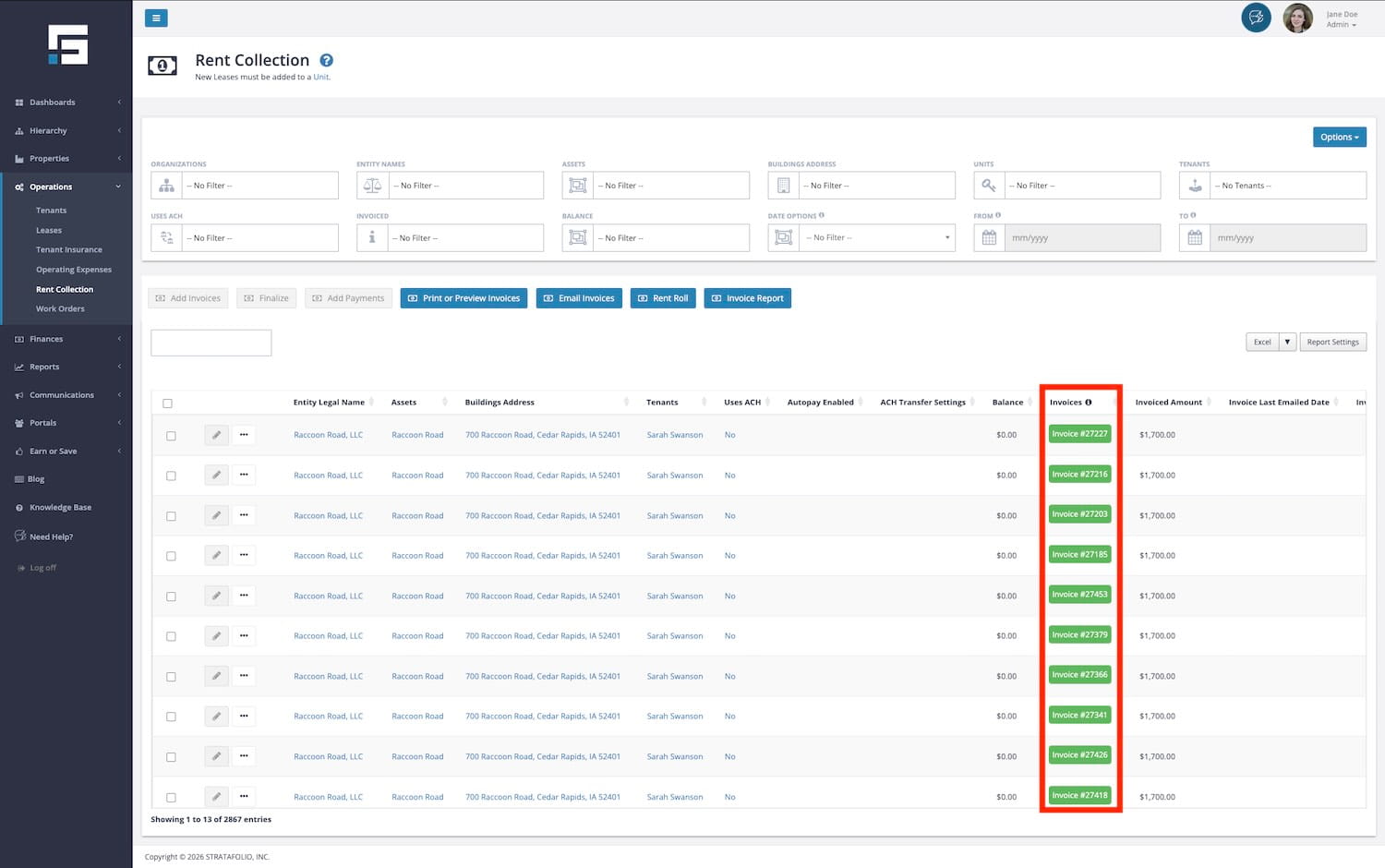Viewport: 1385px width, 868px height.
Task: Open the Options dropdown button
Action: coord(1339,138)
